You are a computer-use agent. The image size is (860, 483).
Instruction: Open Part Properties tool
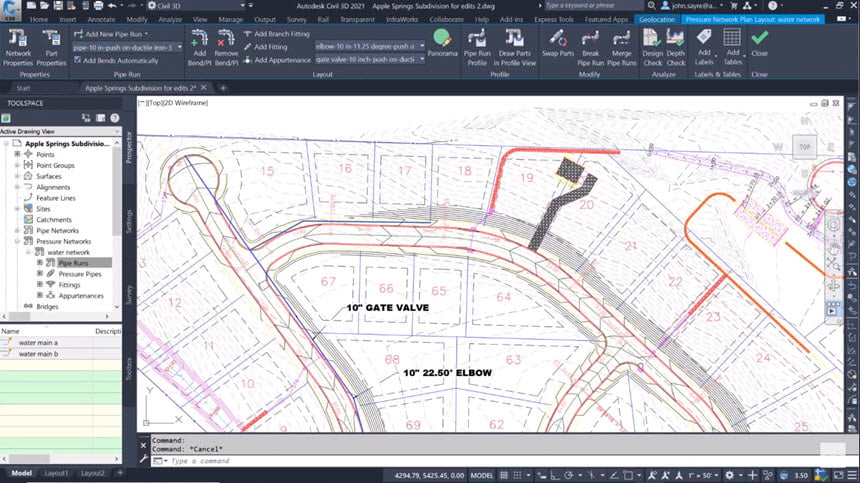click(52, 48)
